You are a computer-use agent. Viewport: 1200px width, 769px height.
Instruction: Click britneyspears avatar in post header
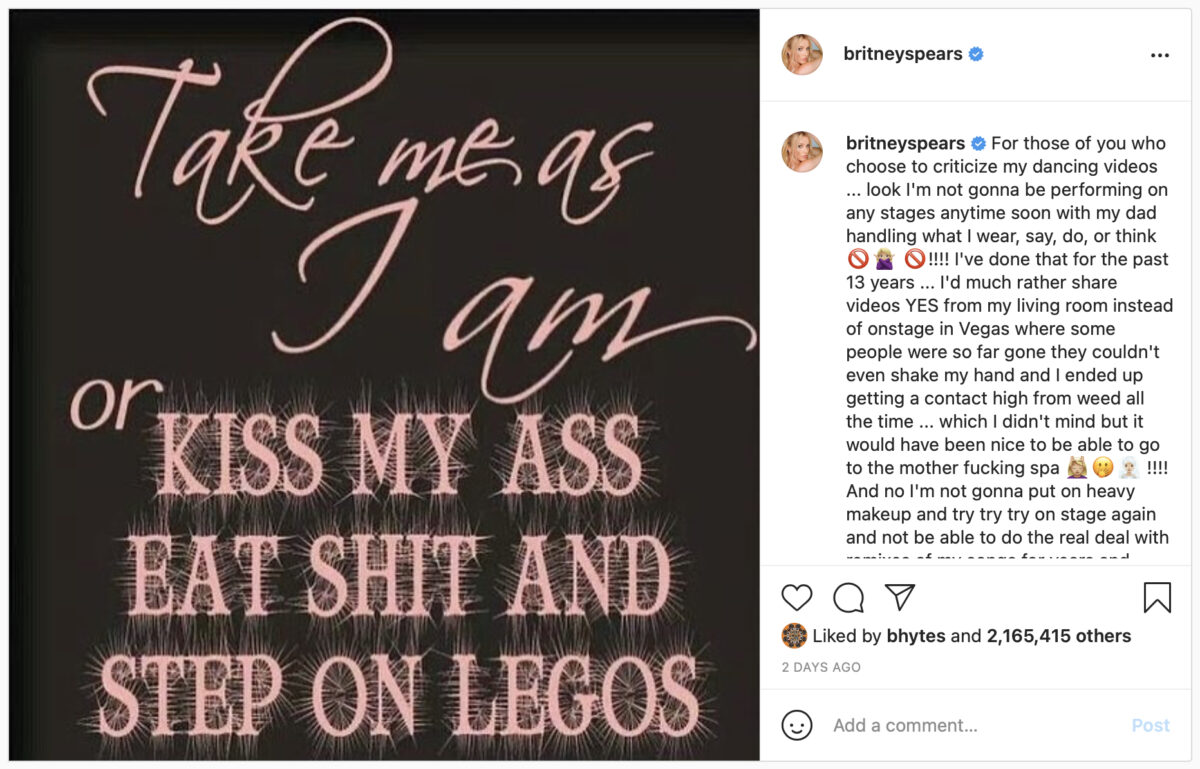tap(802, 55)
